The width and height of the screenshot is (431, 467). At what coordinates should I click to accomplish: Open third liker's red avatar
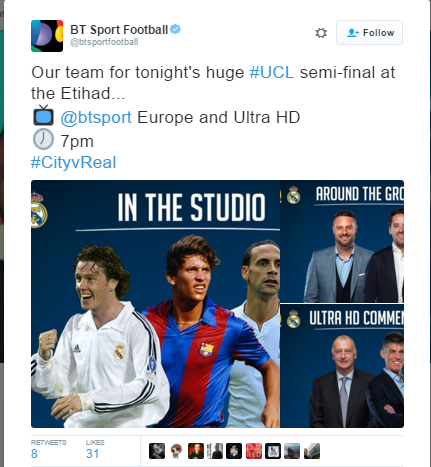[196, 451]
